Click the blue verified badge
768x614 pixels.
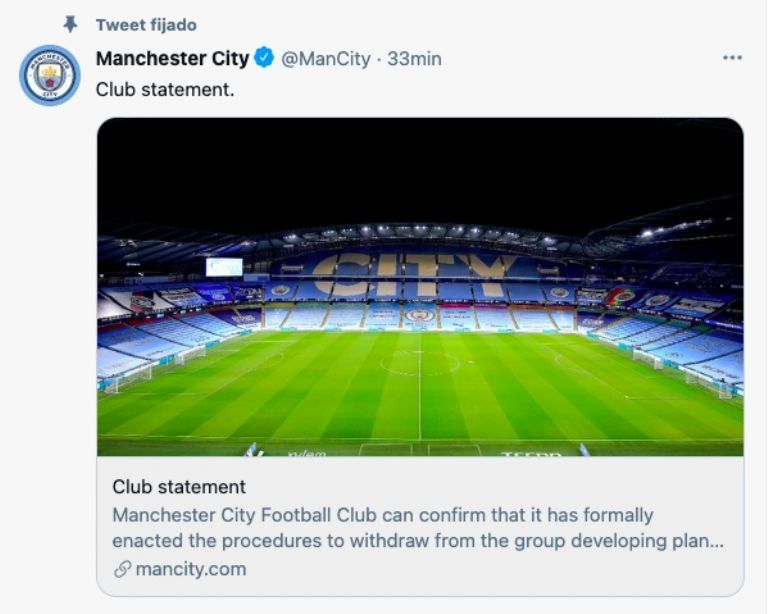click(x=264, y=59)
